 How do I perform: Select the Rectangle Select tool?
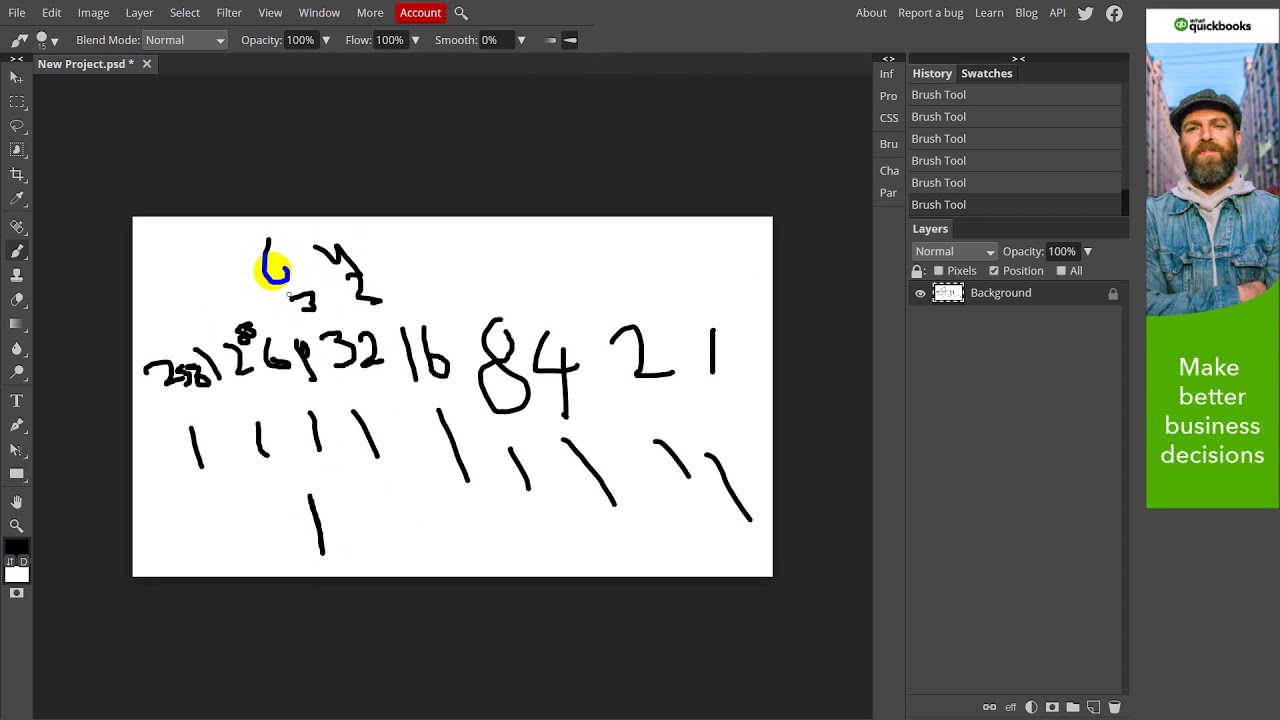coord(17,102)
